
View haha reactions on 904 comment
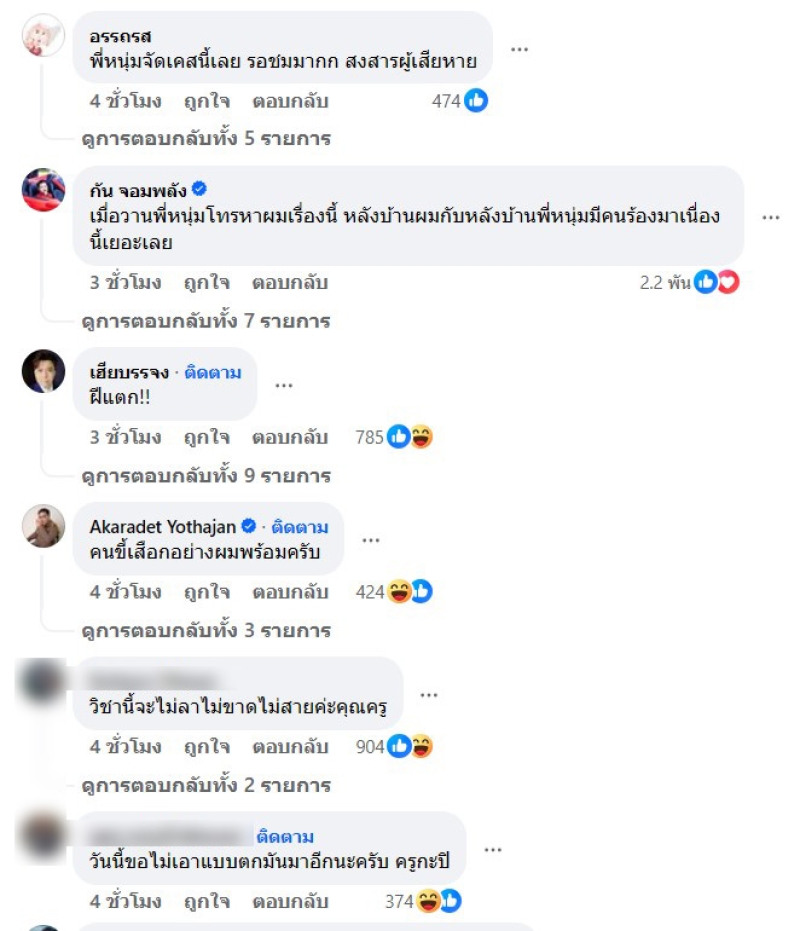point(421,746)
